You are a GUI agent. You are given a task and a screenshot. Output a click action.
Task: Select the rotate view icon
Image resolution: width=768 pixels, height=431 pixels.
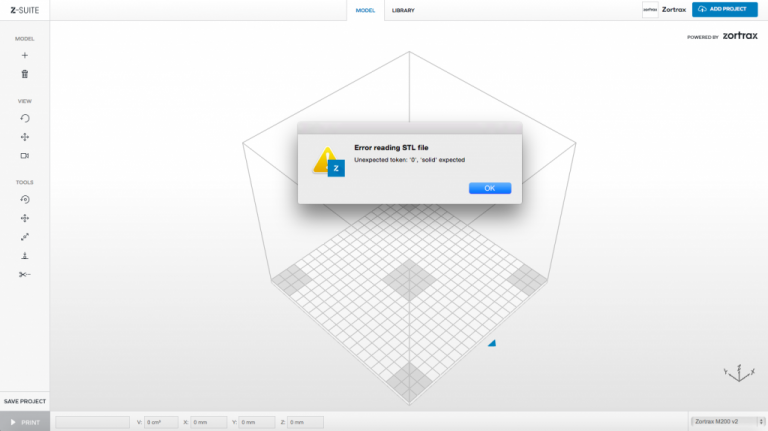[x=25, y=118]
